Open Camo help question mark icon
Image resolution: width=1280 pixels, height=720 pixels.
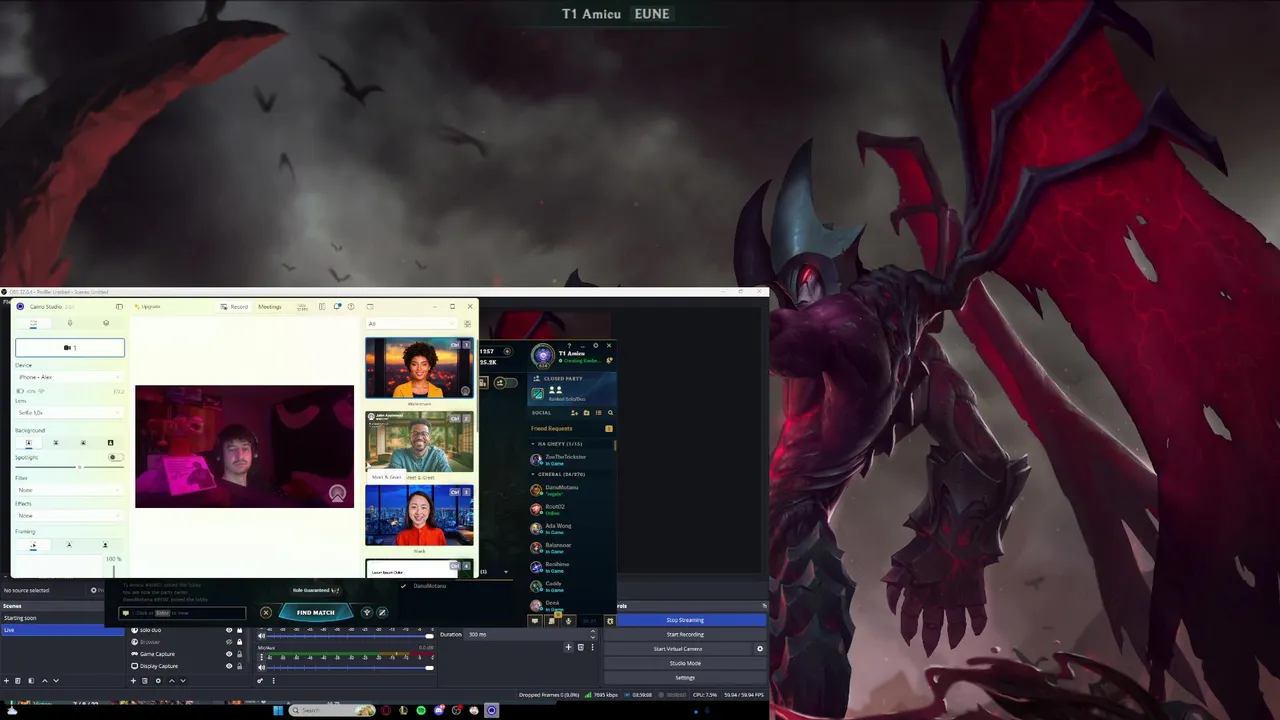351,306
